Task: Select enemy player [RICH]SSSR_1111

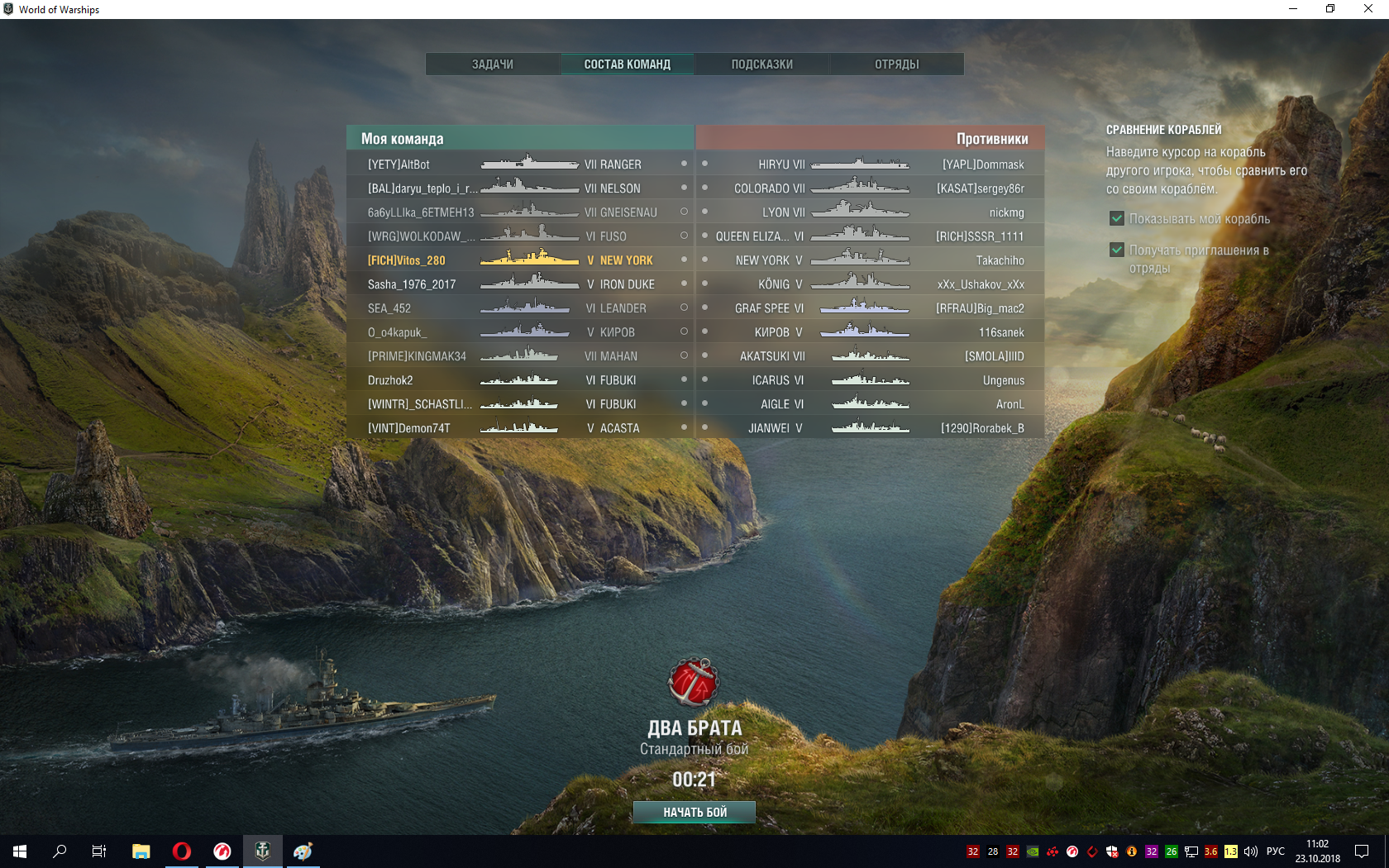Action: 980,236
